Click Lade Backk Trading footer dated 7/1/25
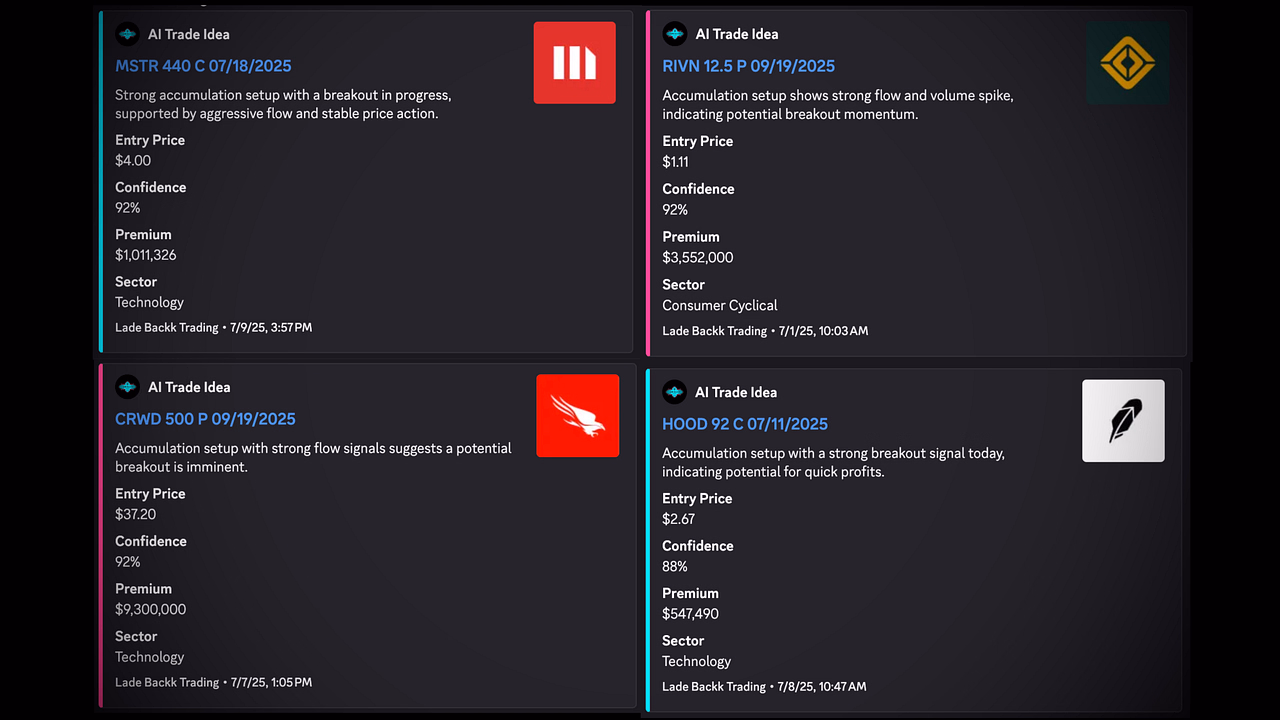1280x720 pixels. 765,330
